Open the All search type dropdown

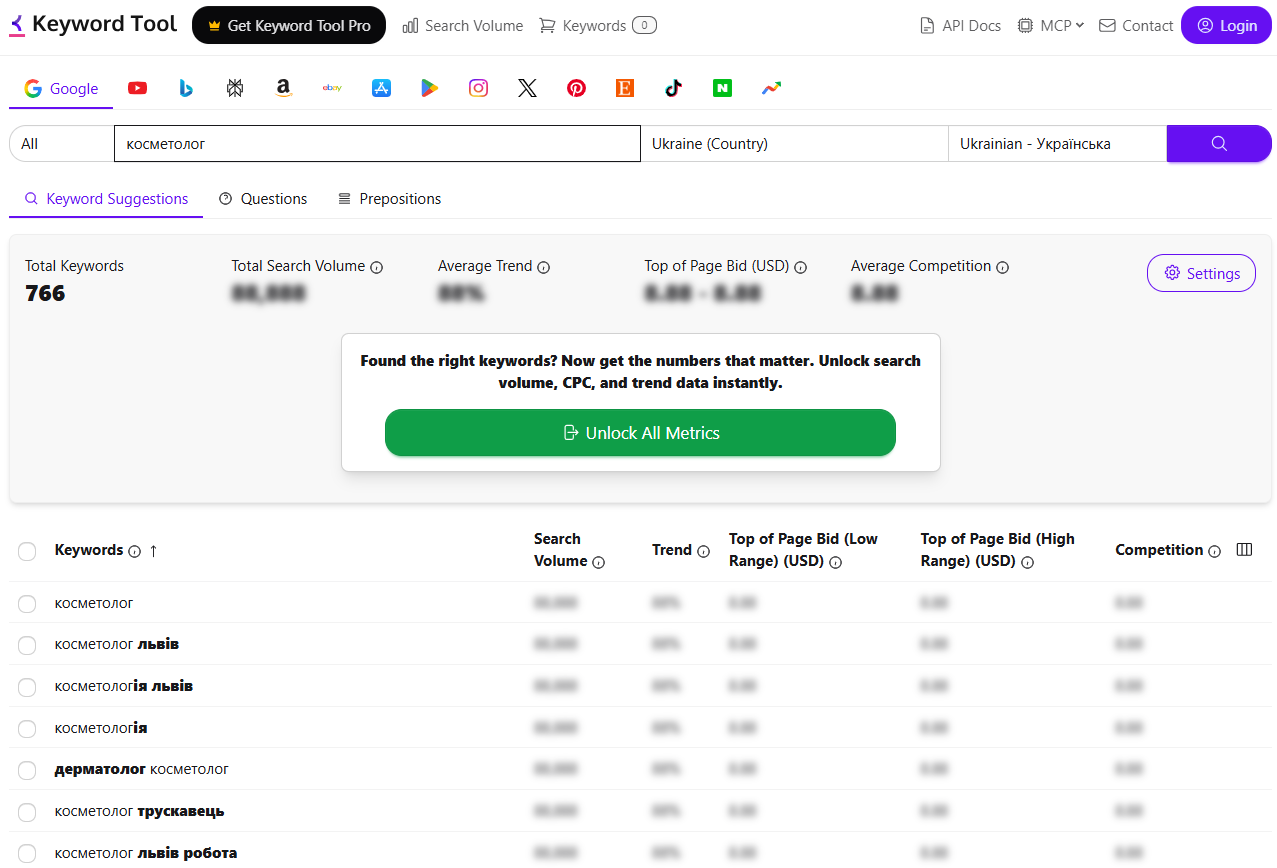pos(62,143)
